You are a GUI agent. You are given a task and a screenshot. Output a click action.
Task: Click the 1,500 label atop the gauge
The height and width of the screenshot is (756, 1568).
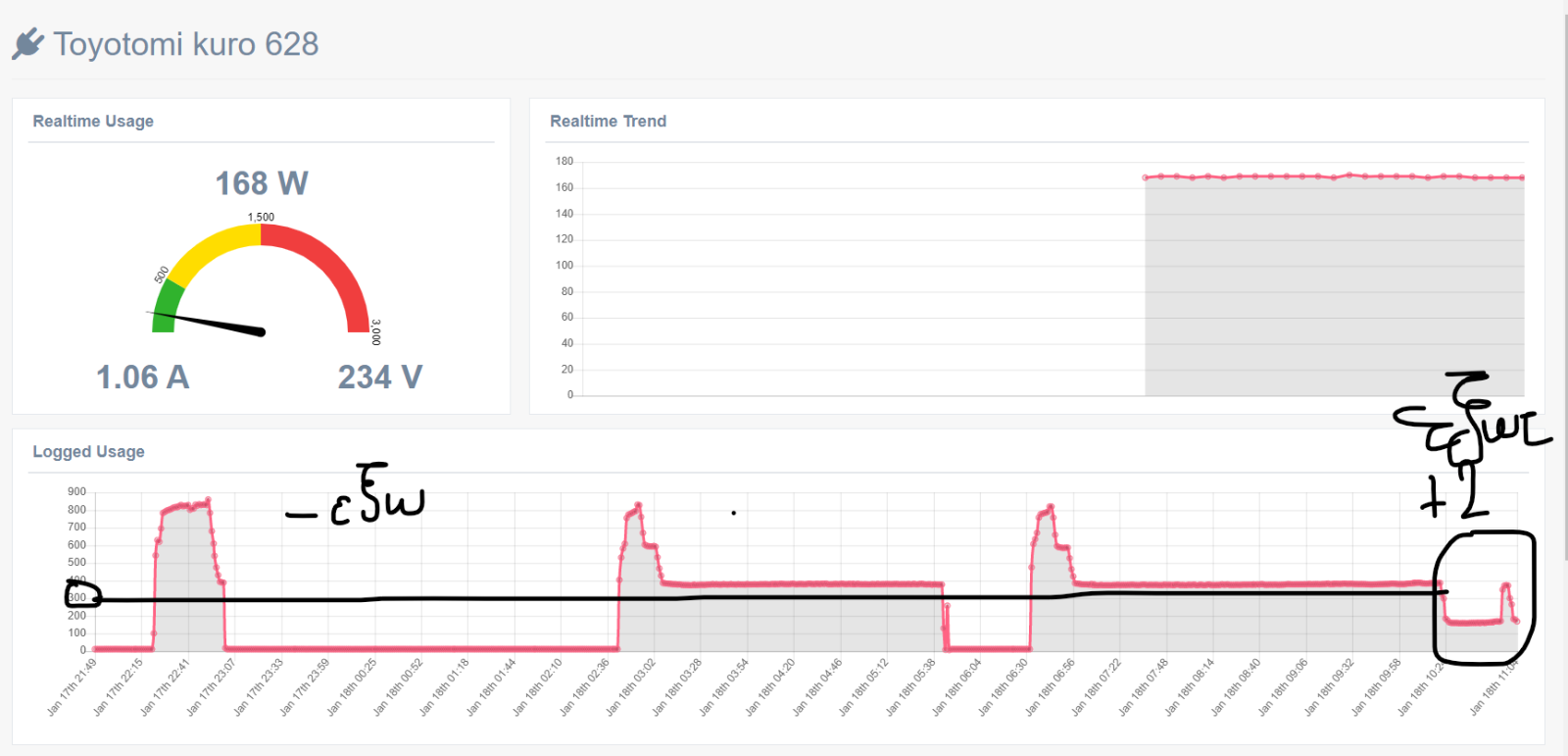pyautogui.click(x=261, y=217)
